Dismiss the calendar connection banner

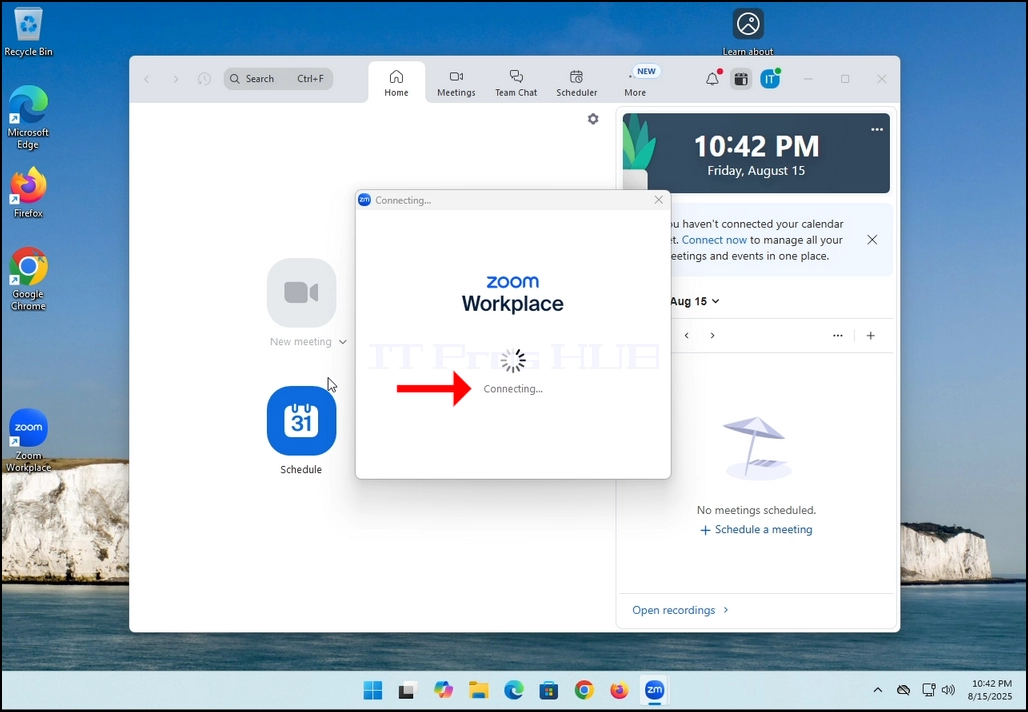pos(872,239)
